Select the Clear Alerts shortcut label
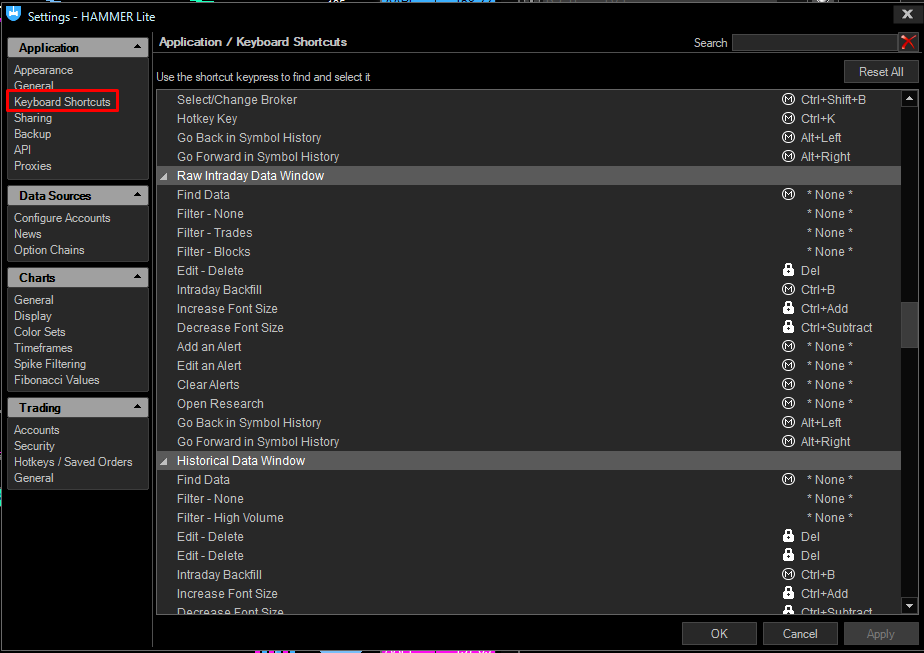Screen dimensions: 924x653 tap(208, 385)
